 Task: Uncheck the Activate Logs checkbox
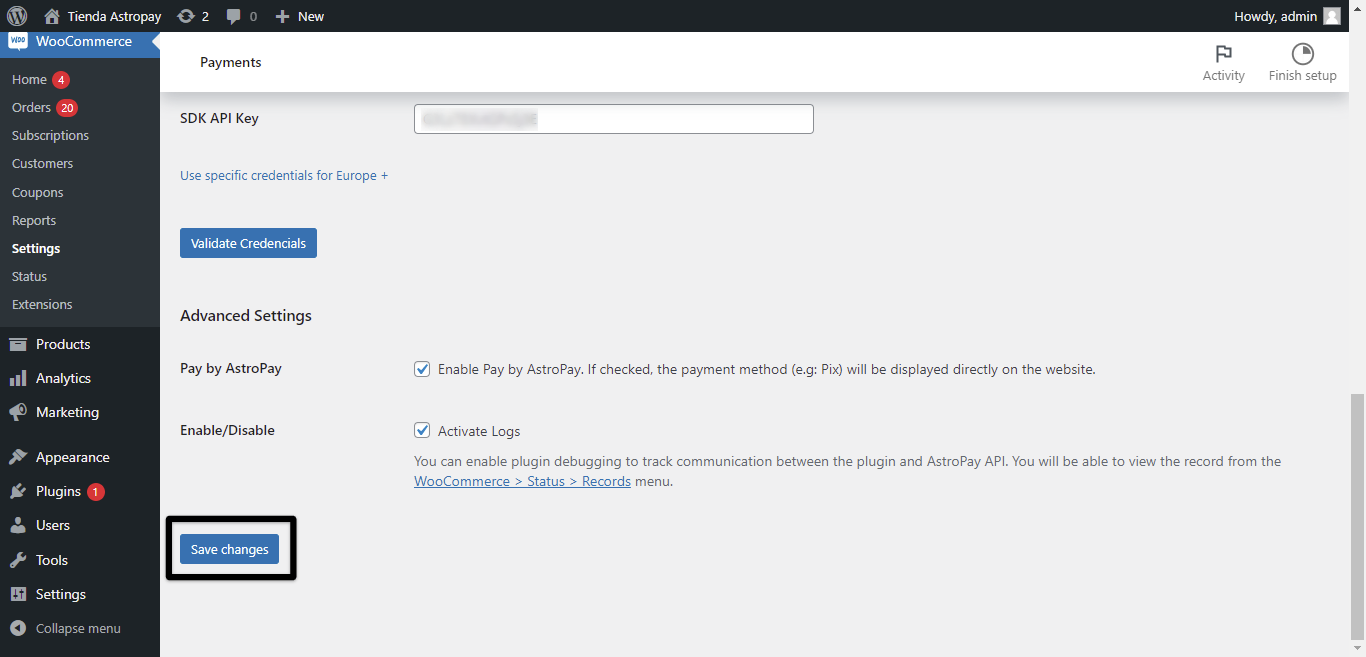(x=422, y=431)
